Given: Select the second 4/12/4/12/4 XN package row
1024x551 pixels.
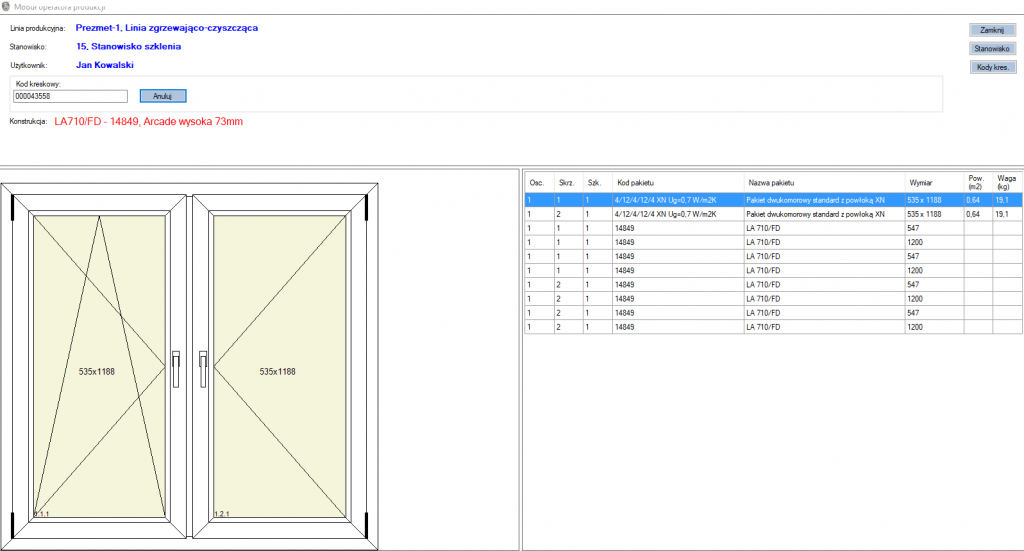Looking at the screenshot, I should pos(773,214).
